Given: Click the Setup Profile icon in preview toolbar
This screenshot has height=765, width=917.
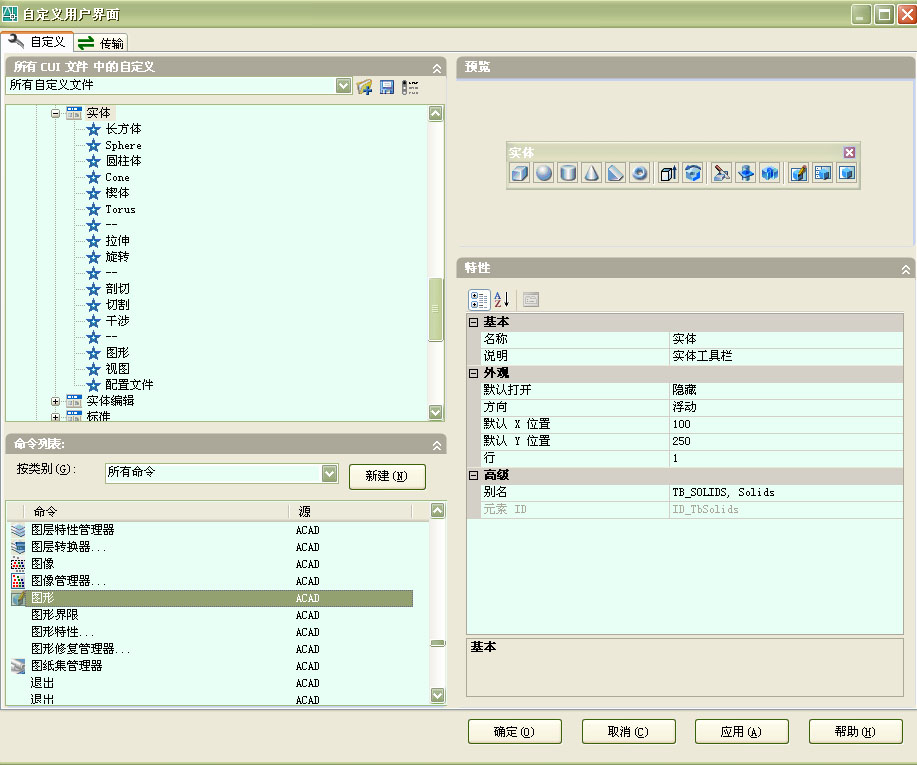Looking at the screenshot, I should tap(846, 173).
